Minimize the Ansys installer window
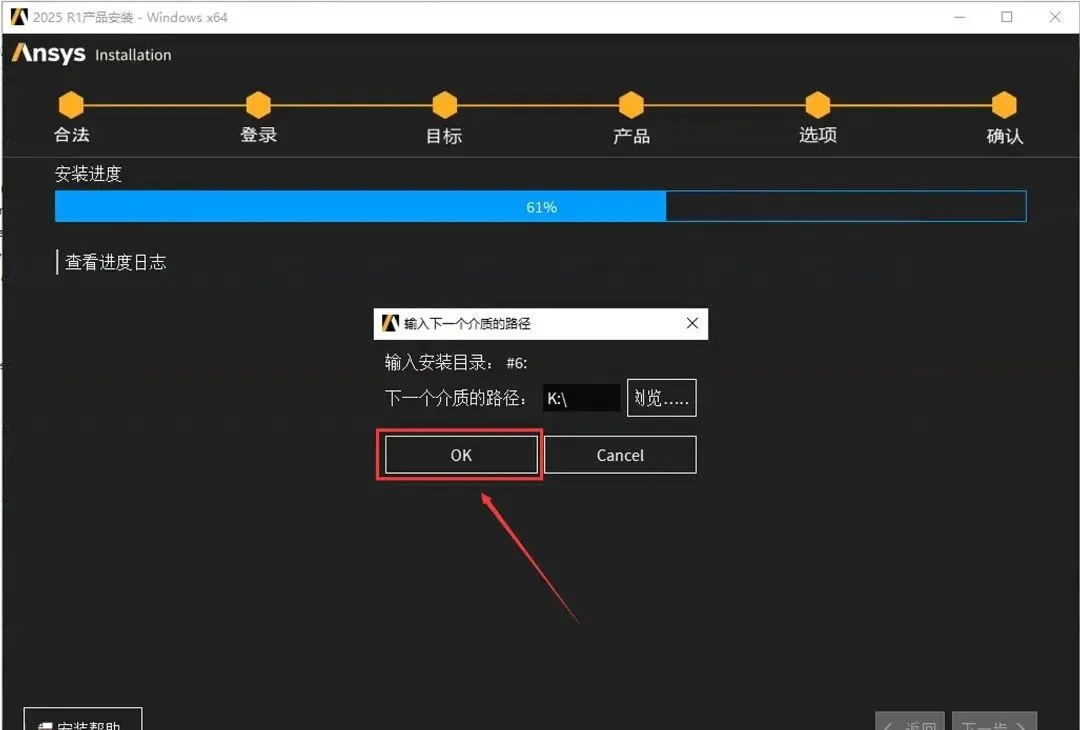The width and height of the screenshot is (1080, 730). click(x=959, y=17)
